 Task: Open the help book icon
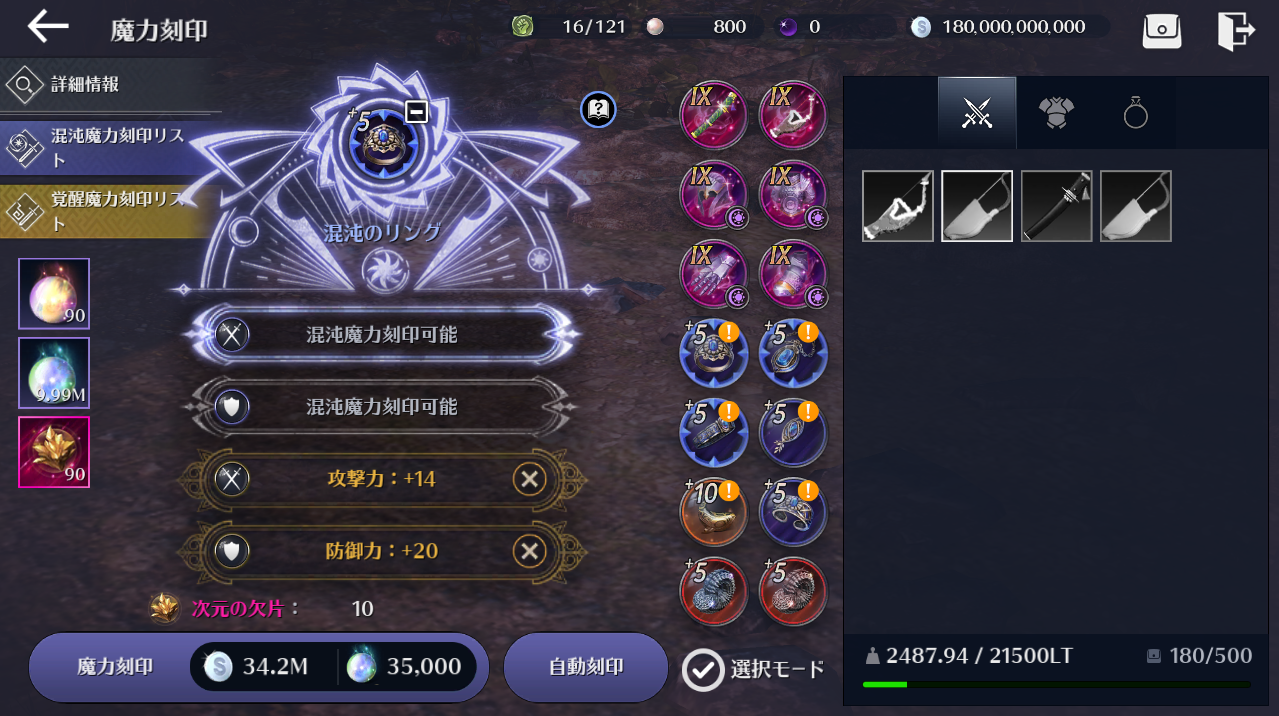[598, 108]
